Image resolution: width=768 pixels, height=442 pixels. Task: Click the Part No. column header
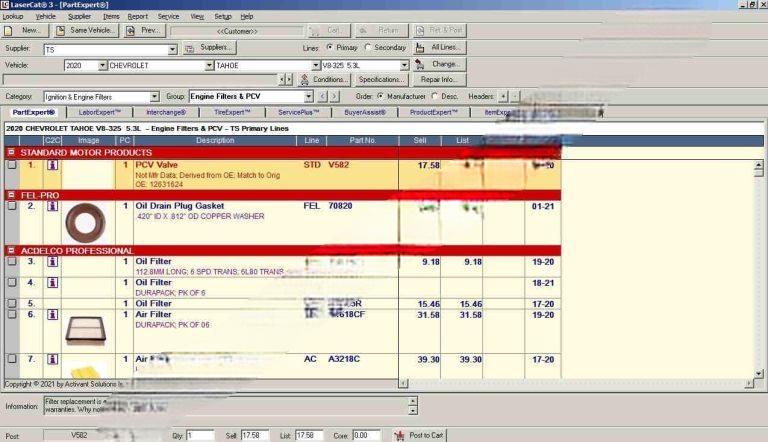pos(362,141)
